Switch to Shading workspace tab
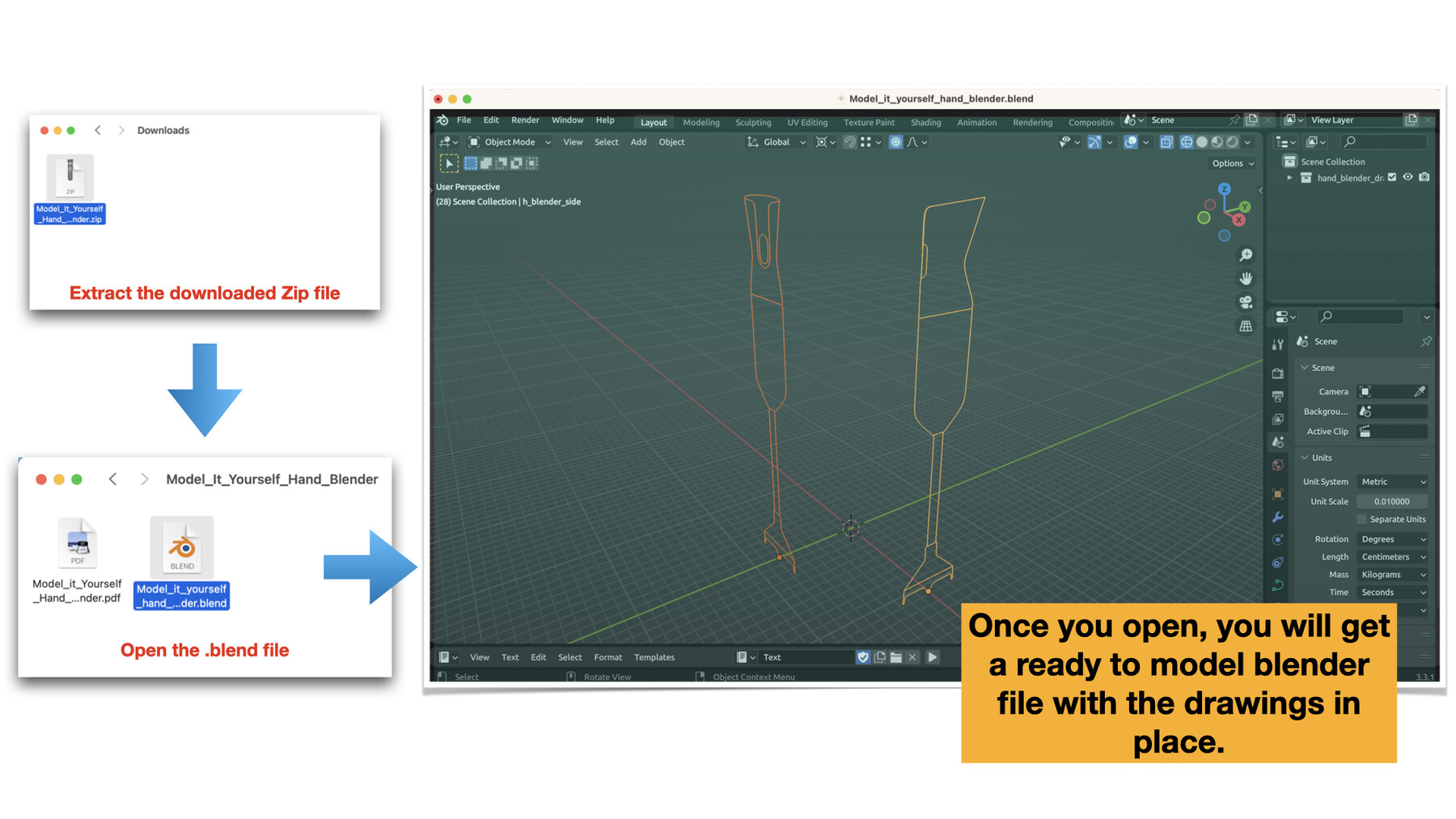This screenshot has height=819, width=1456. [x=925, y=123]
